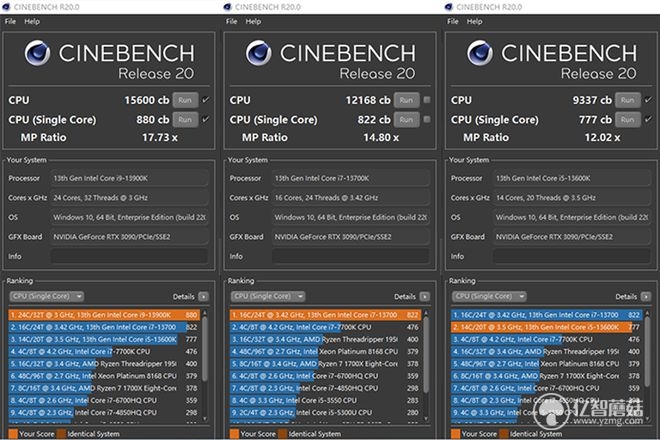This screenshot has width=660, height=440.
Task: Click Cinebench logo in i5-13600K window header
Action: (480, 53)
